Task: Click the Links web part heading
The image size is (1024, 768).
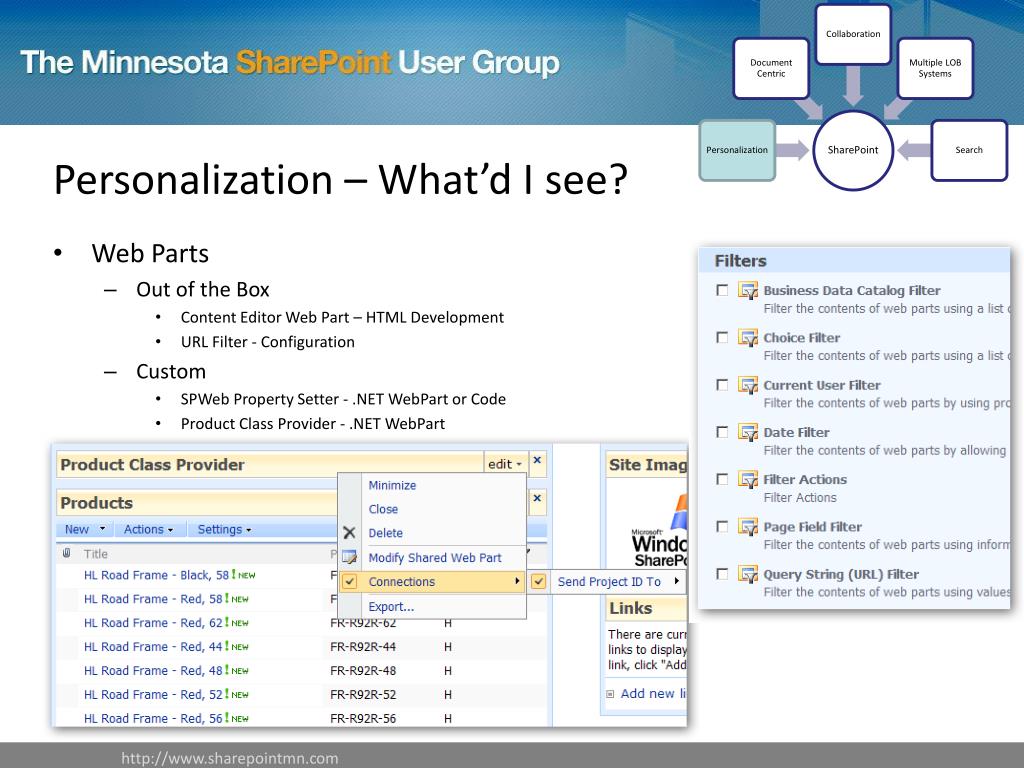Action: pos(630,608)
